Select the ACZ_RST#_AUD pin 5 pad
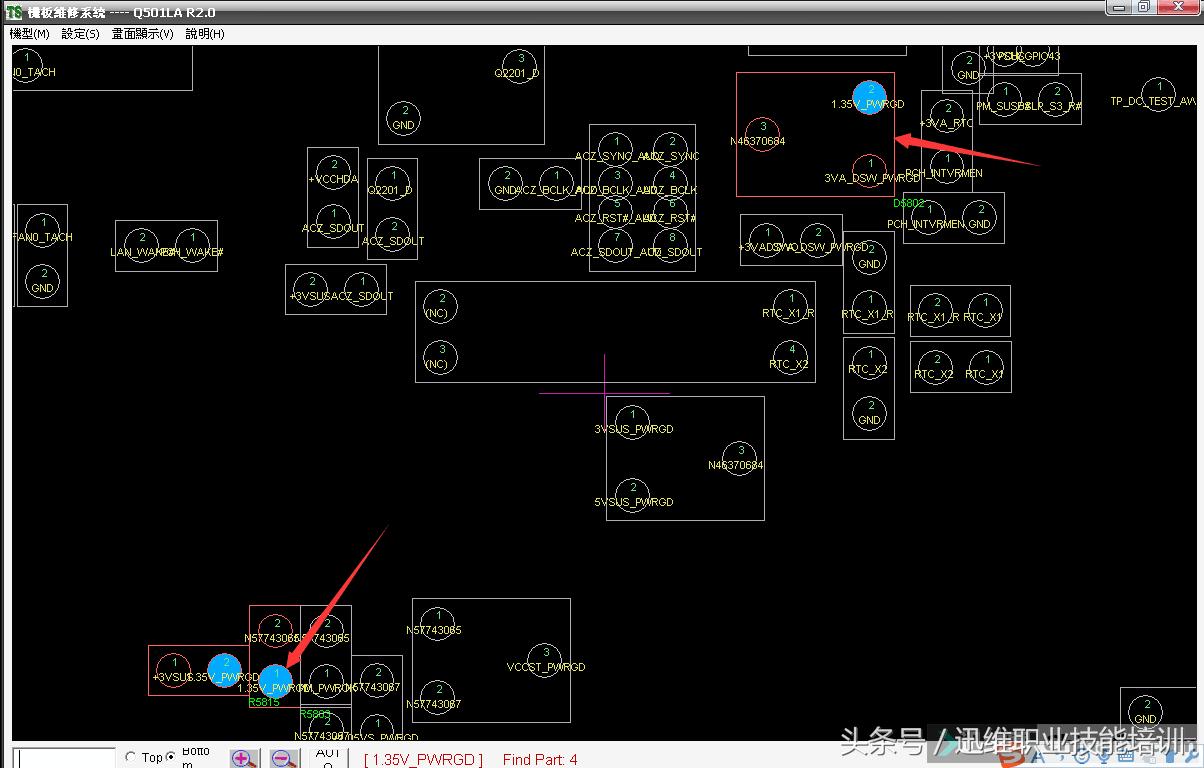 pyautogui.click(x=616, y=210)
